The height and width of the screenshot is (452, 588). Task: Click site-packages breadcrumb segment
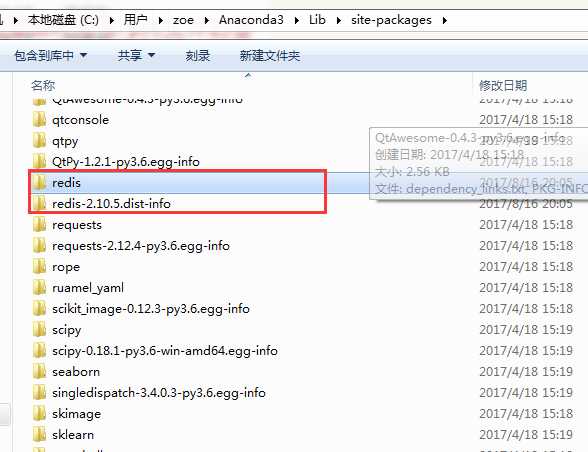(391, 20)
